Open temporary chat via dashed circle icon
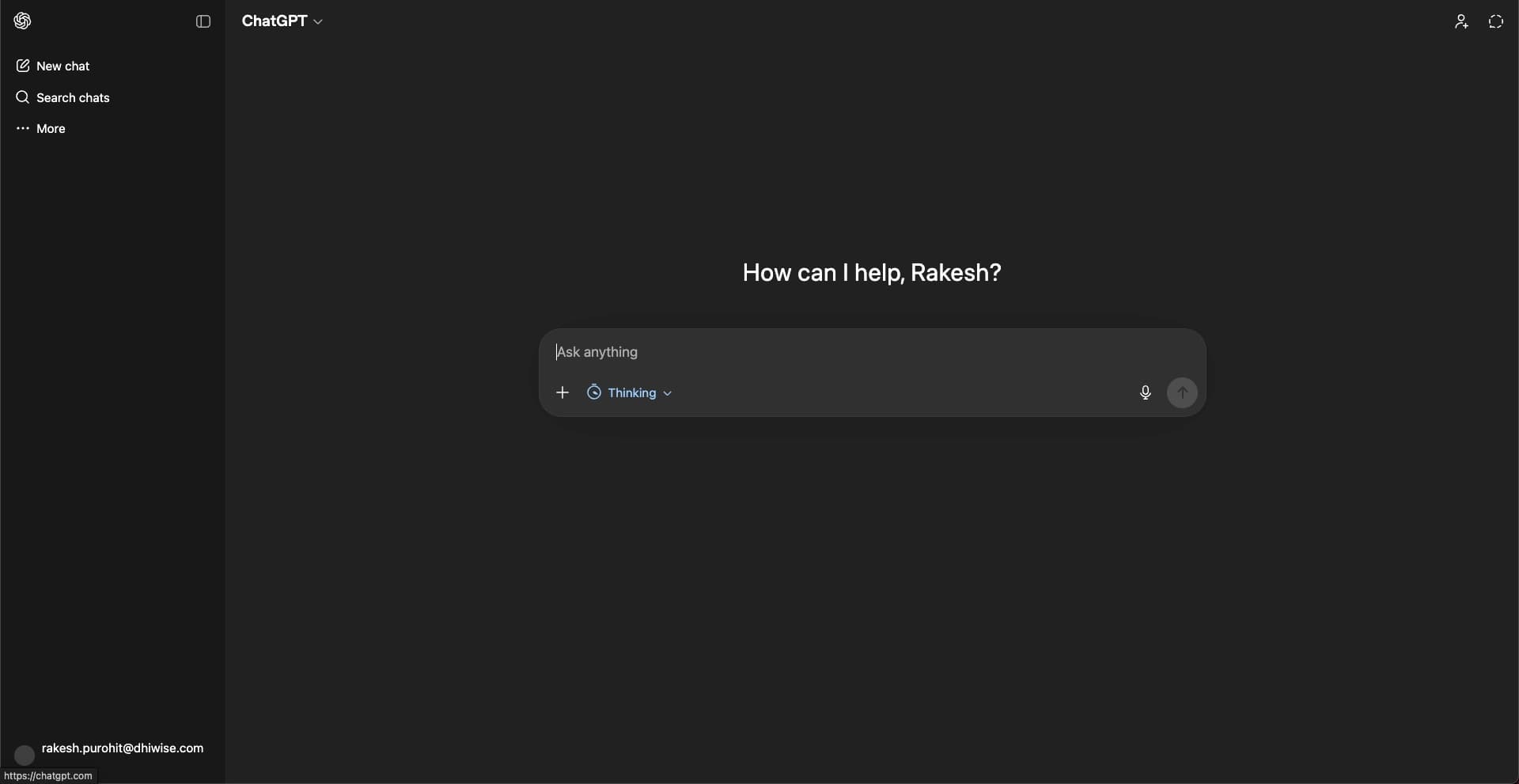Screen dimensions: 1519x784 pyautogui.click(x=1496, y=21)
